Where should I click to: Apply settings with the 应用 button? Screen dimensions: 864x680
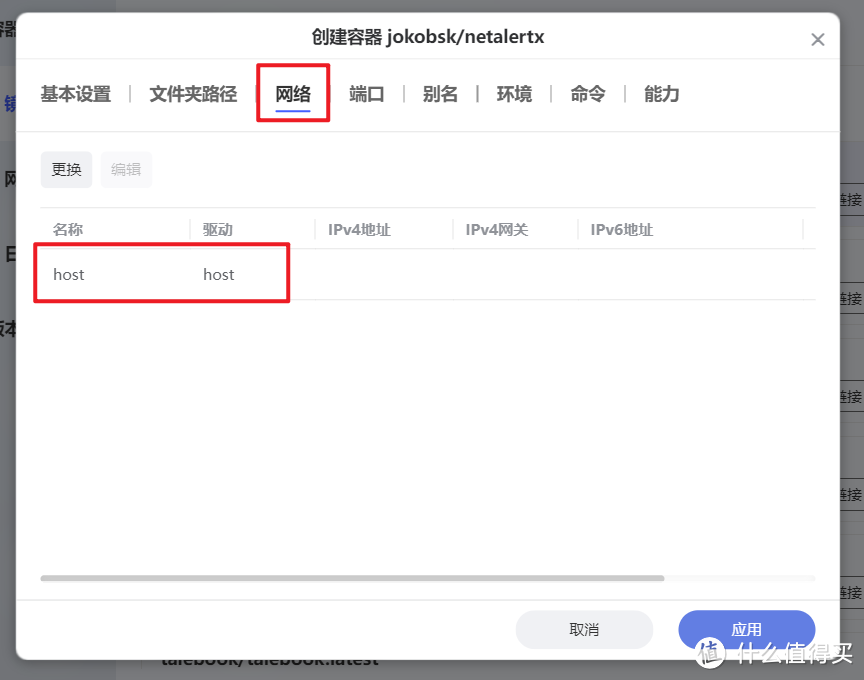pyautogui.click(x=746, y=628)
